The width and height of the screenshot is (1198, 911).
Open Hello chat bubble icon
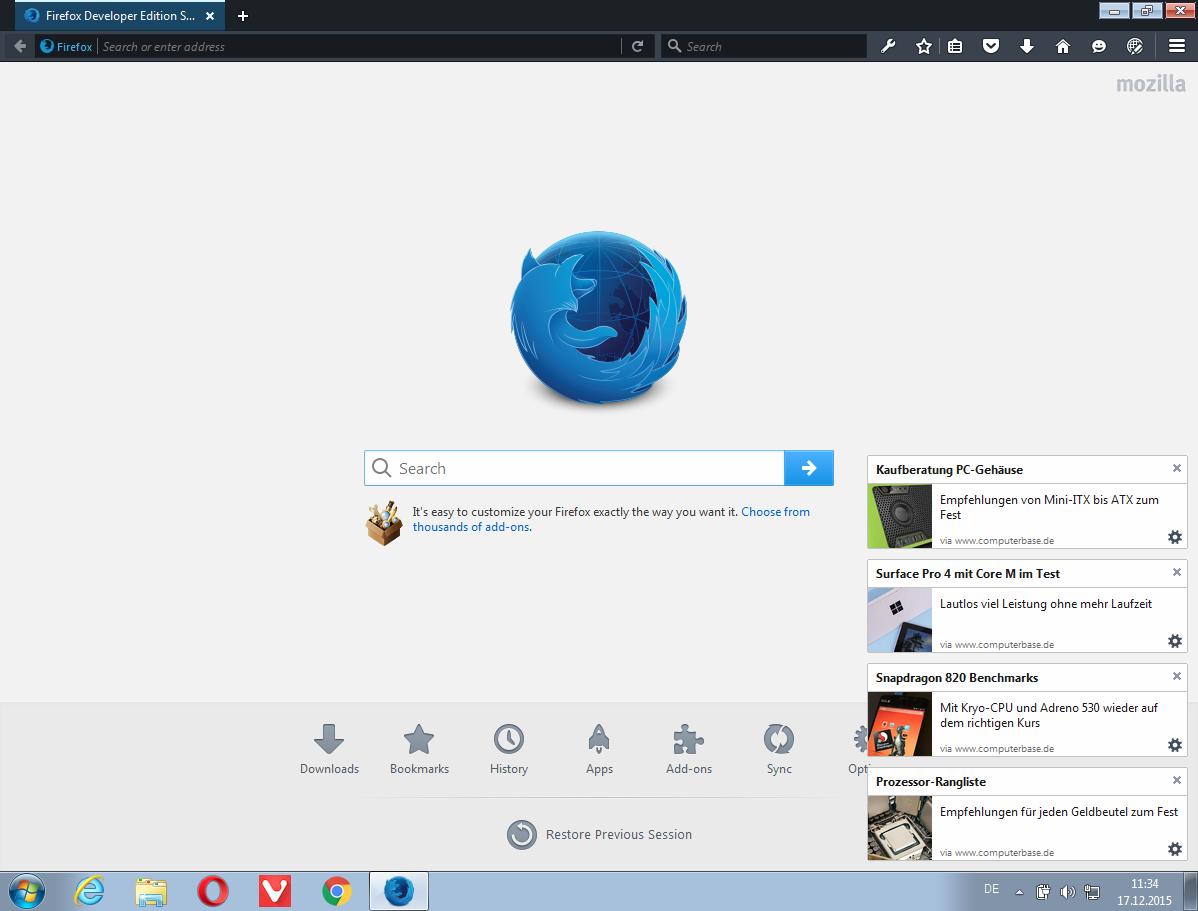pyautogui.click(x=1099, y=47)
